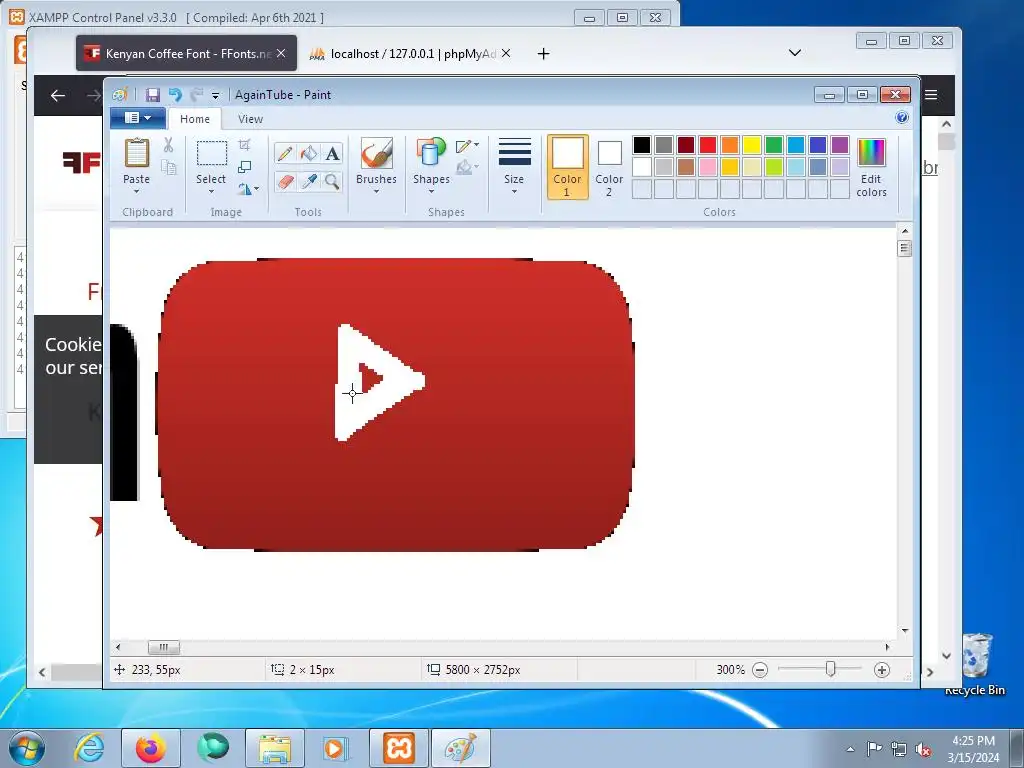
Task: Click the Edit colors rainbow icon
Action: pyautogui.click(x=871, y=153)
